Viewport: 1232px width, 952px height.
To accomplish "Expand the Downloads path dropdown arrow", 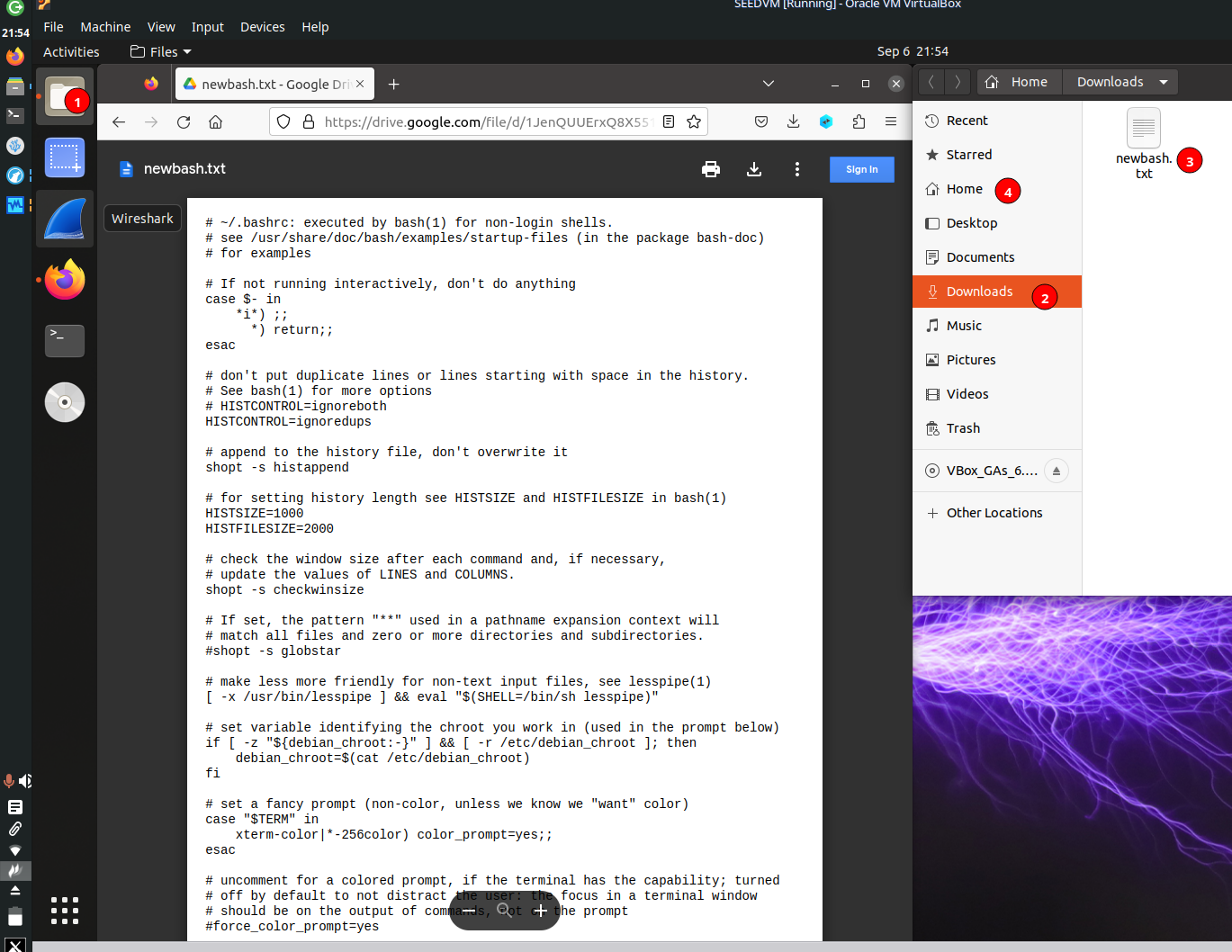I will pyautogui.click(x=1164, y=82).
